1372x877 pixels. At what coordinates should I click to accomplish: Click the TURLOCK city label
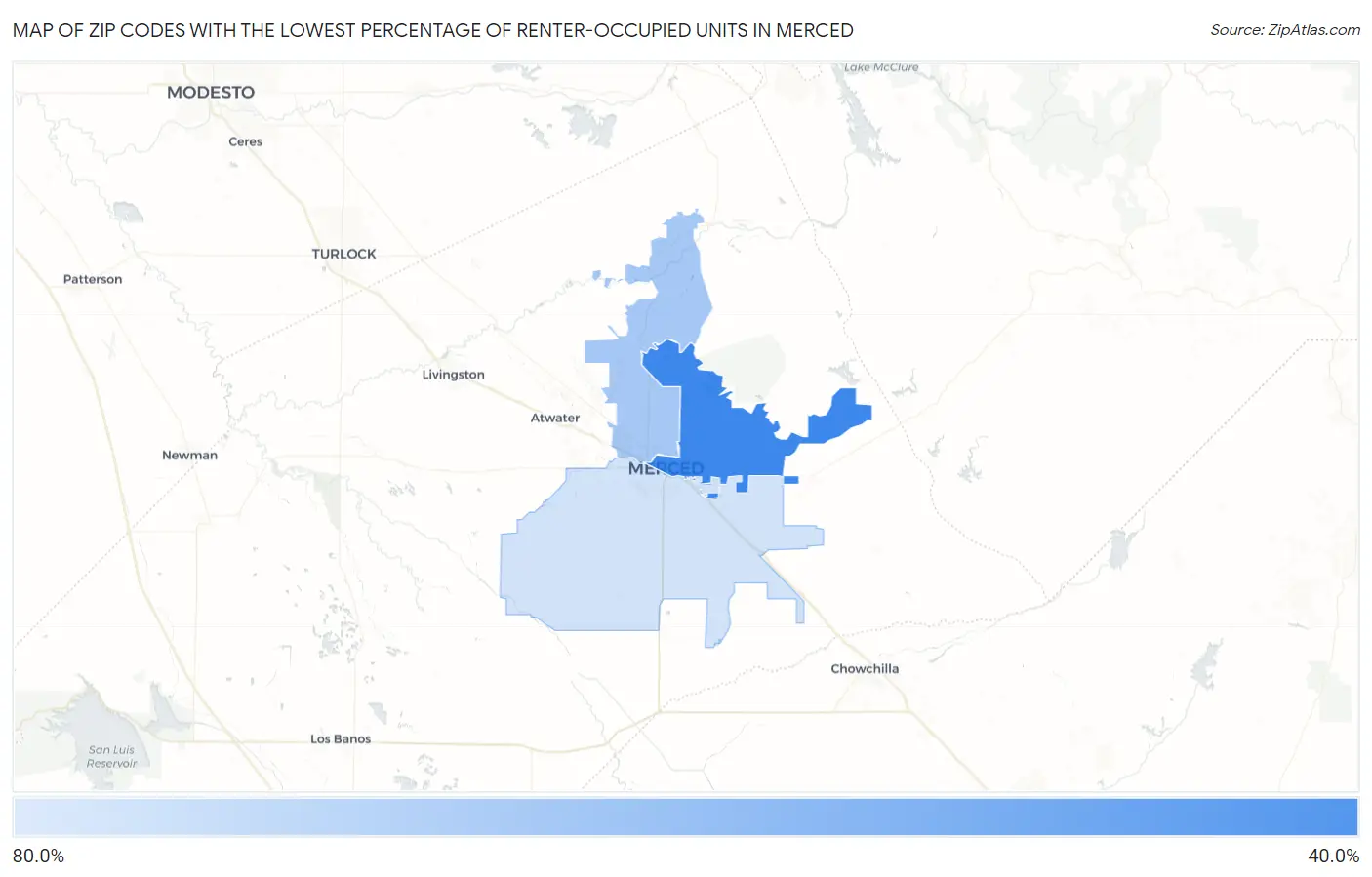pyautogui.click(x=343, y=254)
